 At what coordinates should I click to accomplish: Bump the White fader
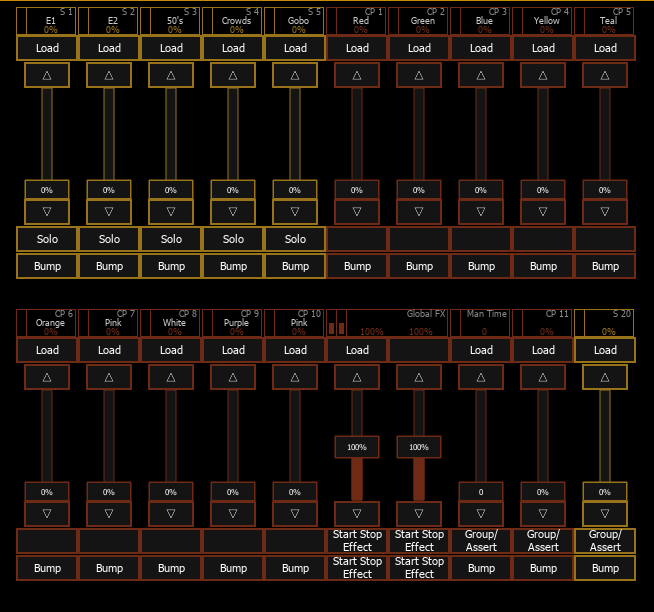click(x=171, y=568)
